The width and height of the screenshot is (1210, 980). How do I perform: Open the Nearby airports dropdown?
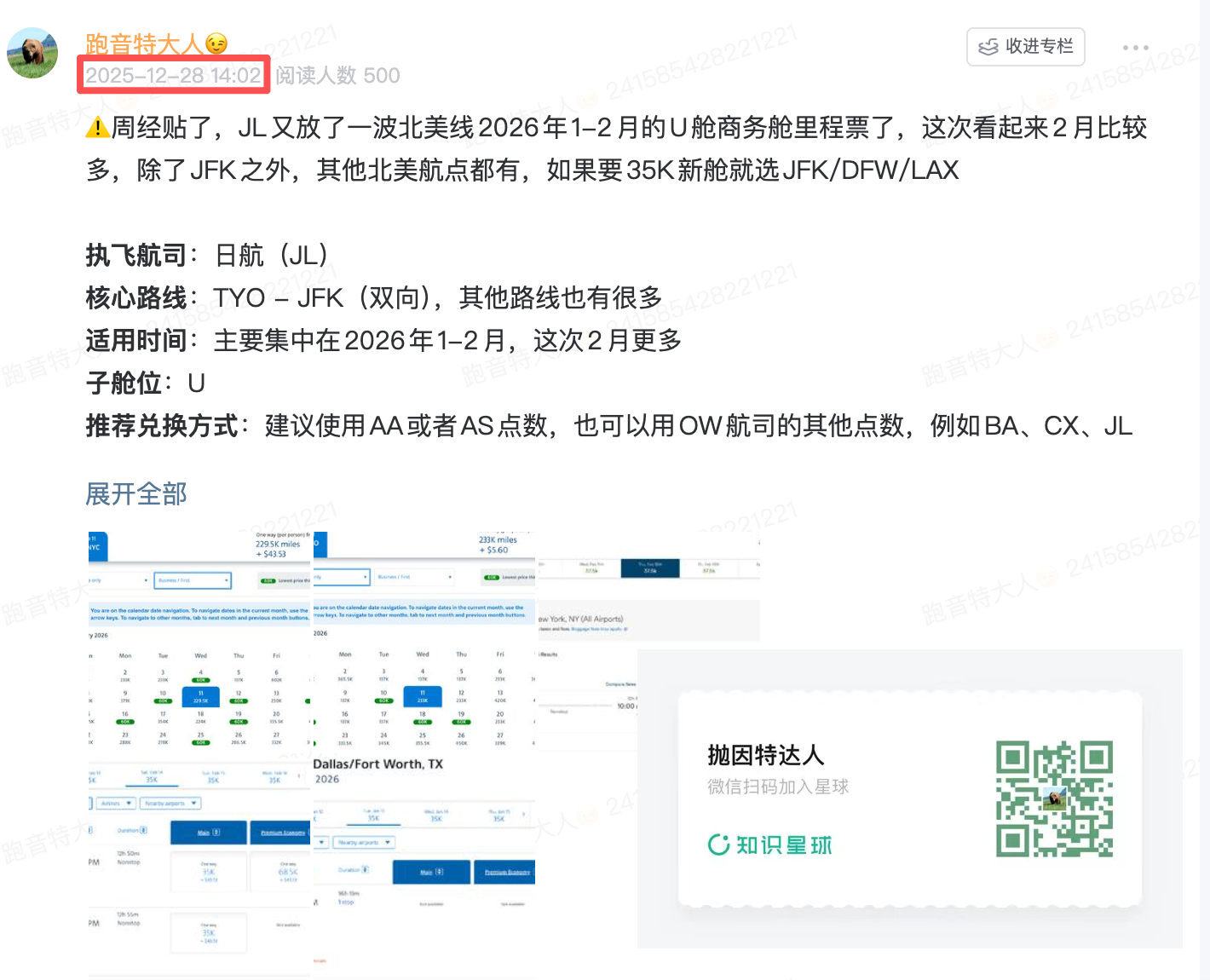tap(169, 804)
